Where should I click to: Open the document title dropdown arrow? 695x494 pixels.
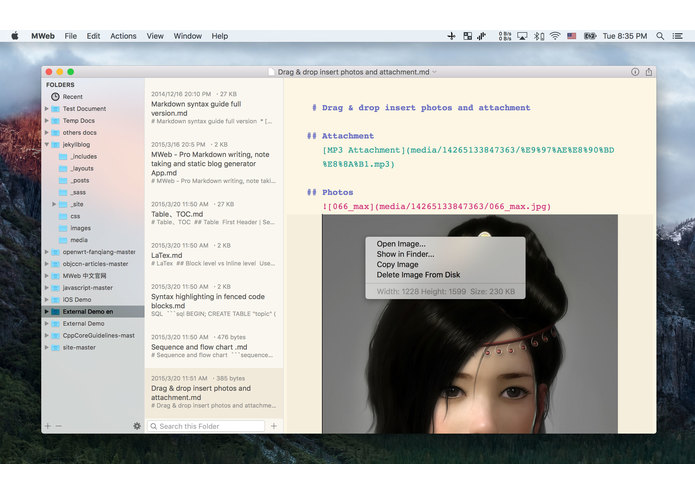pyautogui.click(x=434, y=72)
